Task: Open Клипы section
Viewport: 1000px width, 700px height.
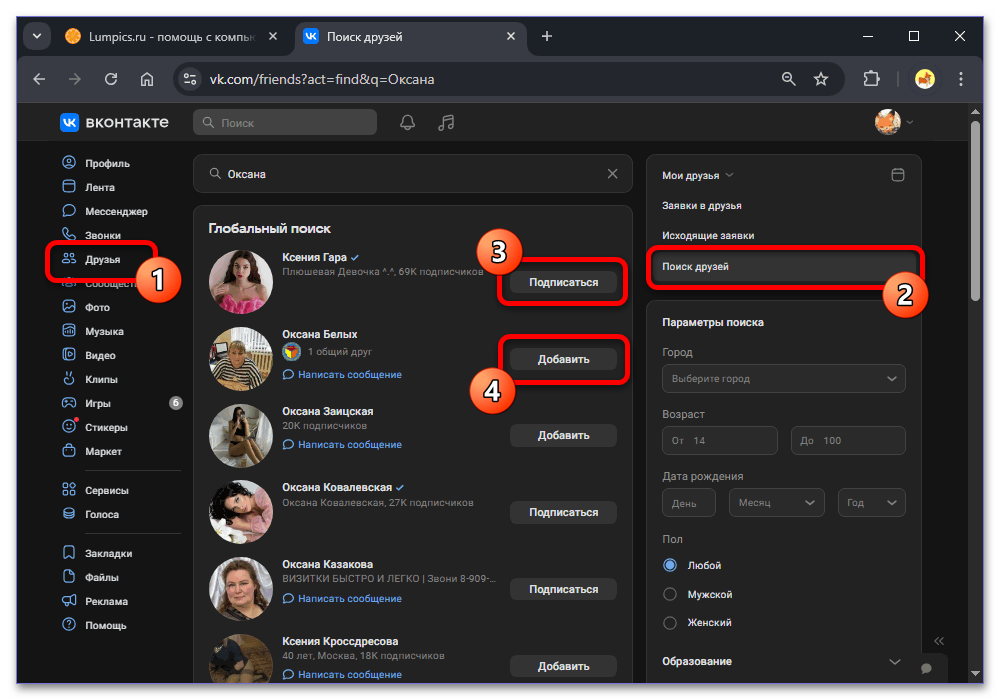Action: 90,379
